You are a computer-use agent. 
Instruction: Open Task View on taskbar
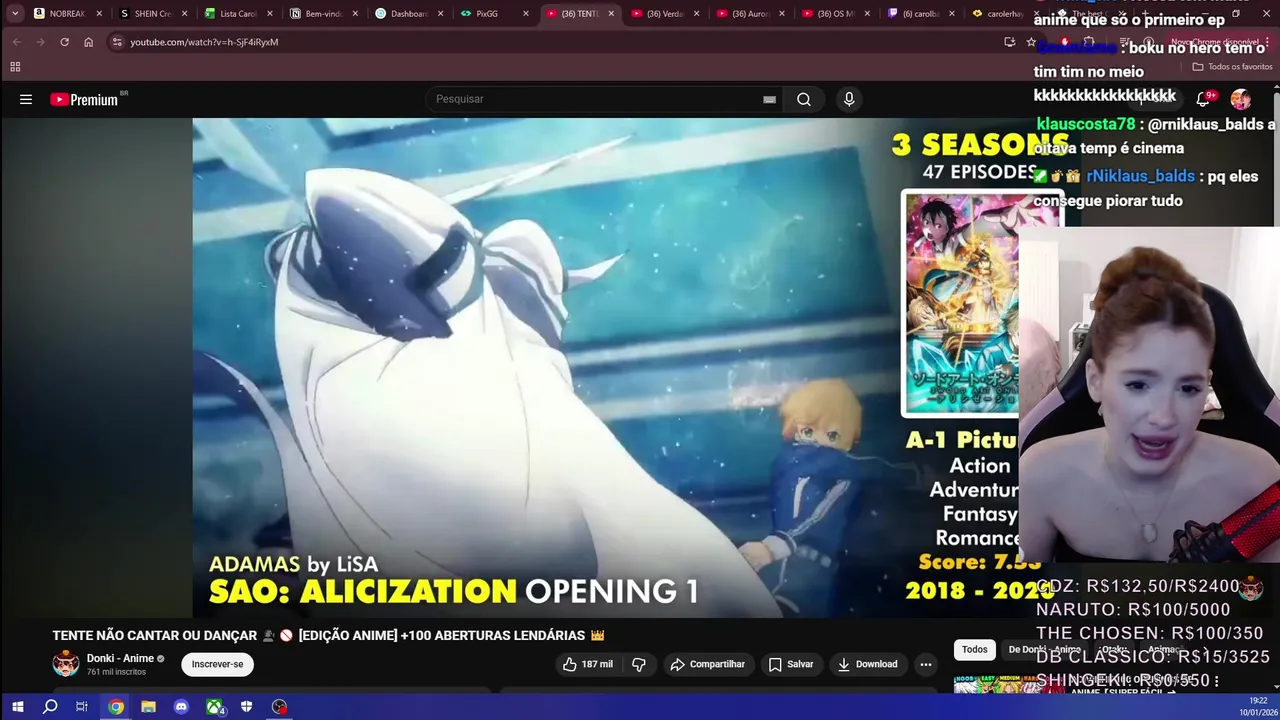click(82, 707)
